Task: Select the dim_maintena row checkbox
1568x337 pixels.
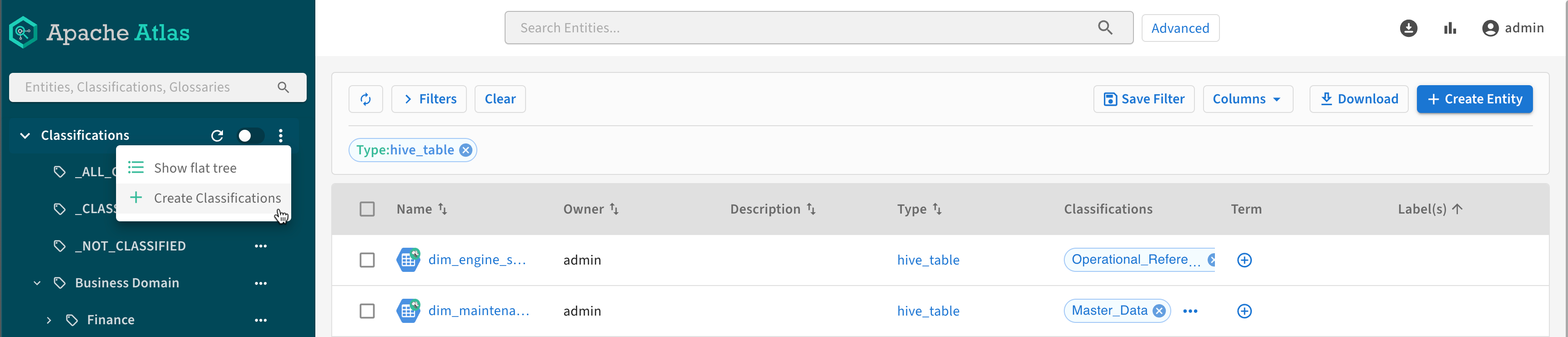Action: point(367,311)
